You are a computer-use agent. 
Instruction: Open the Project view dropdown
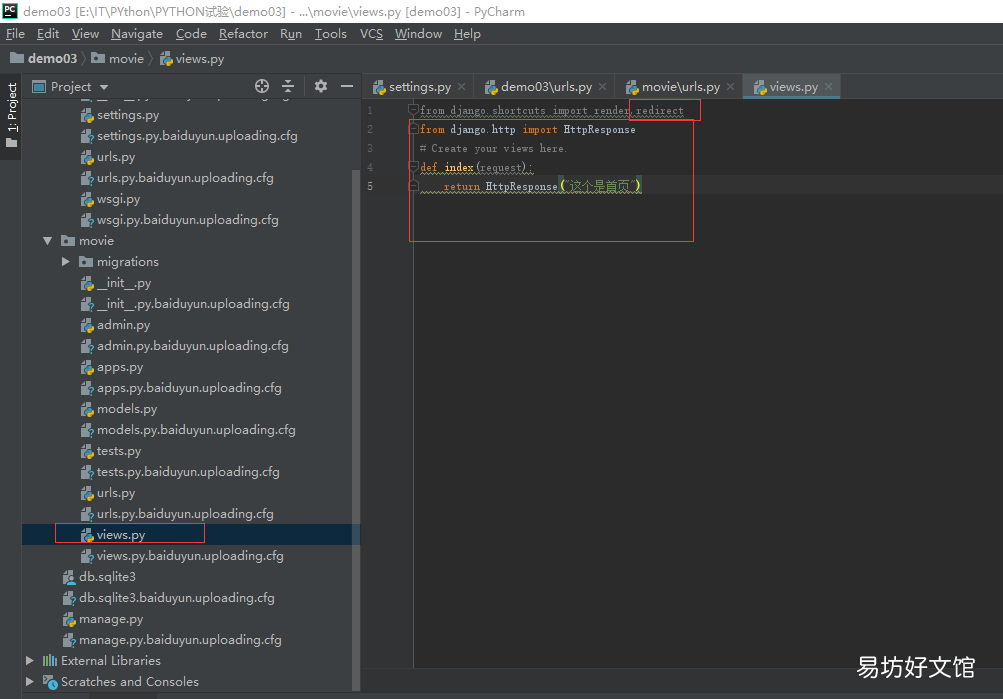104,87
